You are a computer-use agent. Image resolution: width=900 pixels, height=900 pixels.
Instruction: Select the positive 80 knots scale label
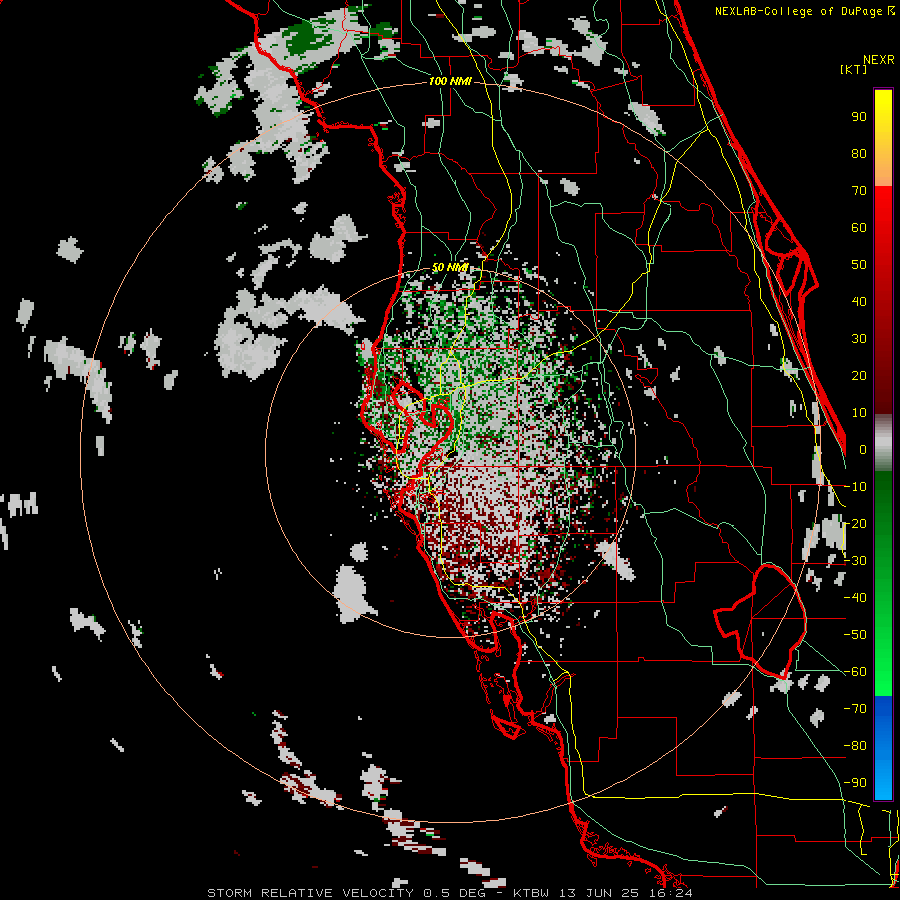pos(859,153)
